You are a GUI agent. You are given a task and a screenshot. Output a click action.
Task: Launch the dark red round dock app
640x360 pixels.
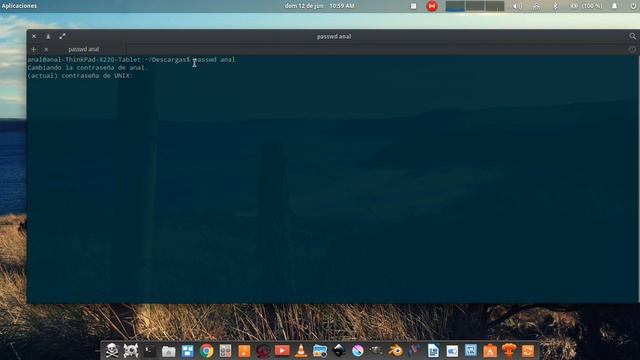pos(263,351)
